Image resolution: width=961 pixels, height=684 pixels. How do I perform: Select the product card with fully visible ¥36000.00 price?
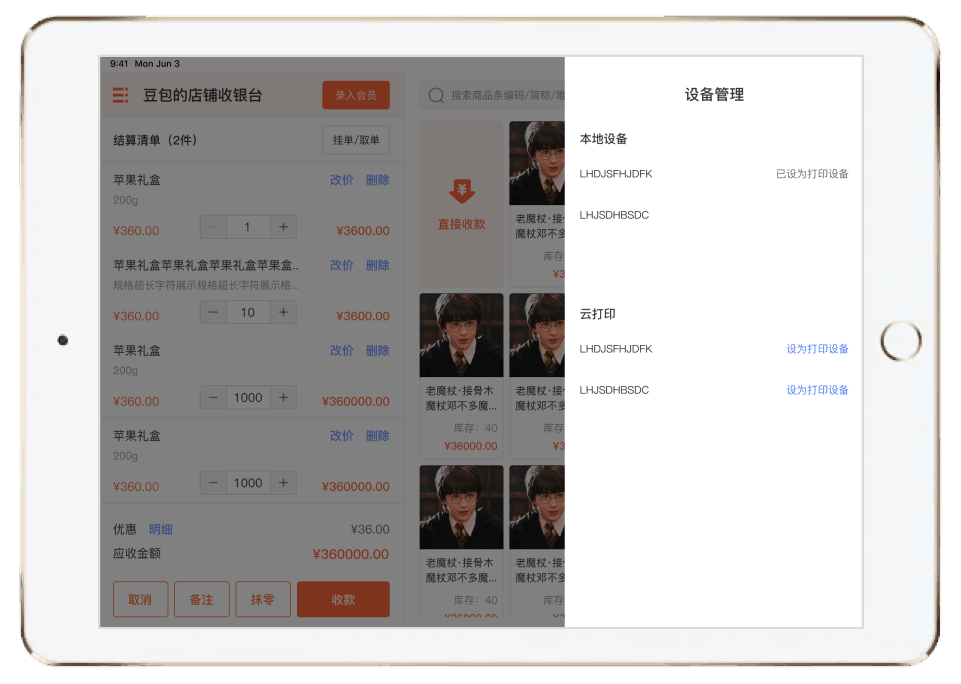(462, 376)
